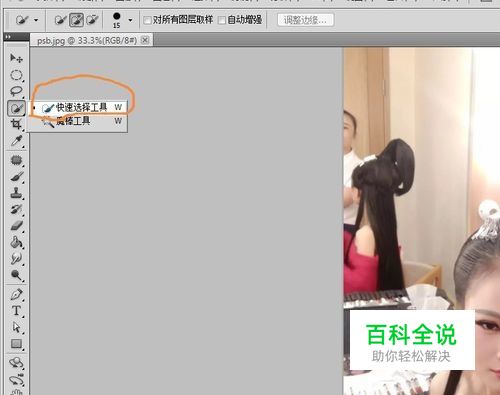Open the brush picker dropdown arrow
500x395 pixels.
130,20
